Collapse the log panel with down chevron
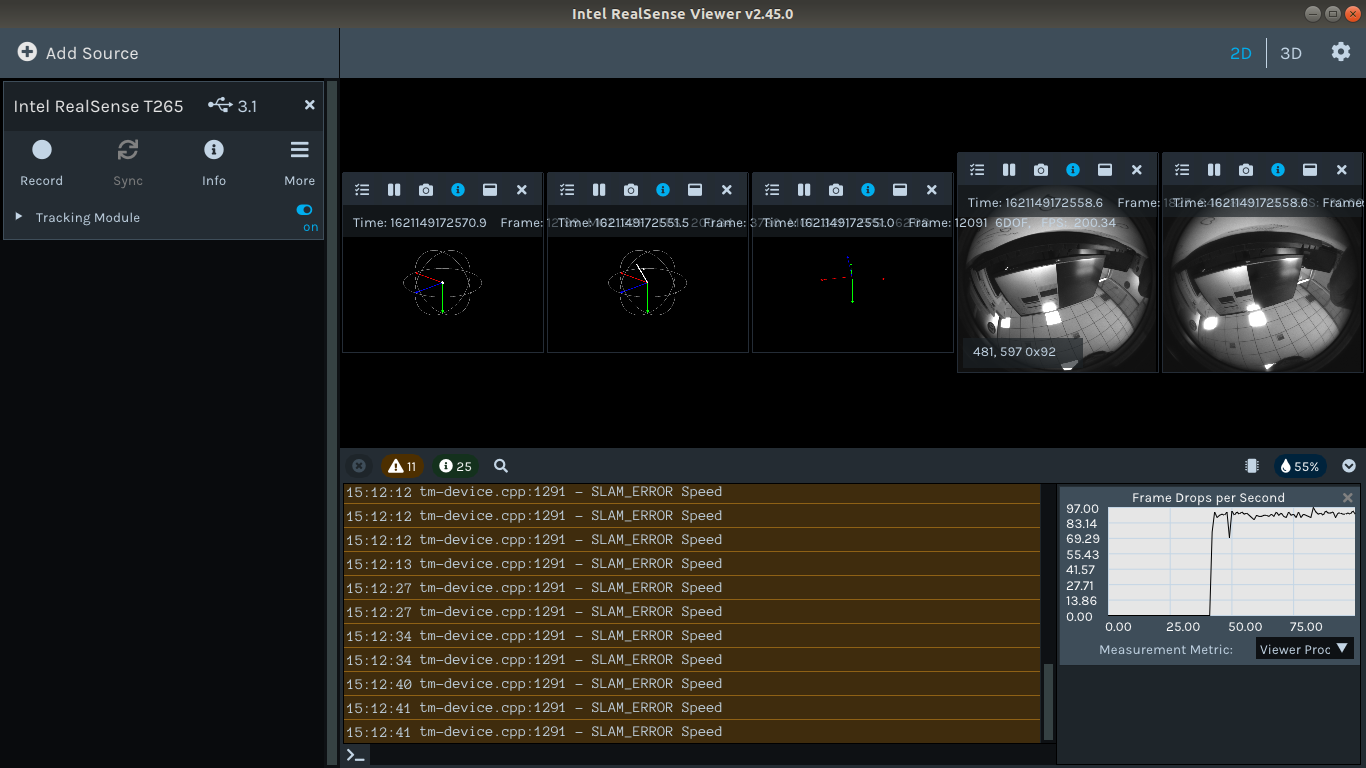The height and width of the screenshot is (768, 1366). [x=1349, y=466]
